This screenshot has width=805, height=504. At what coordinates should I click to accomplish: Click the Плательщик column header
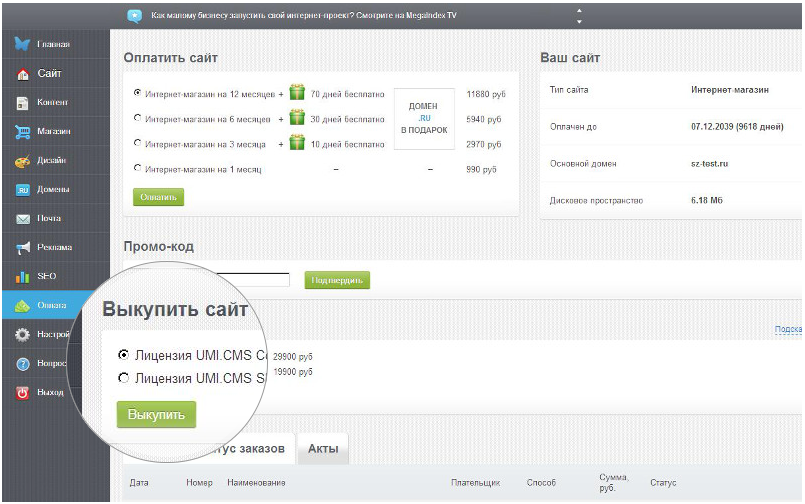[x=475, y=482]
